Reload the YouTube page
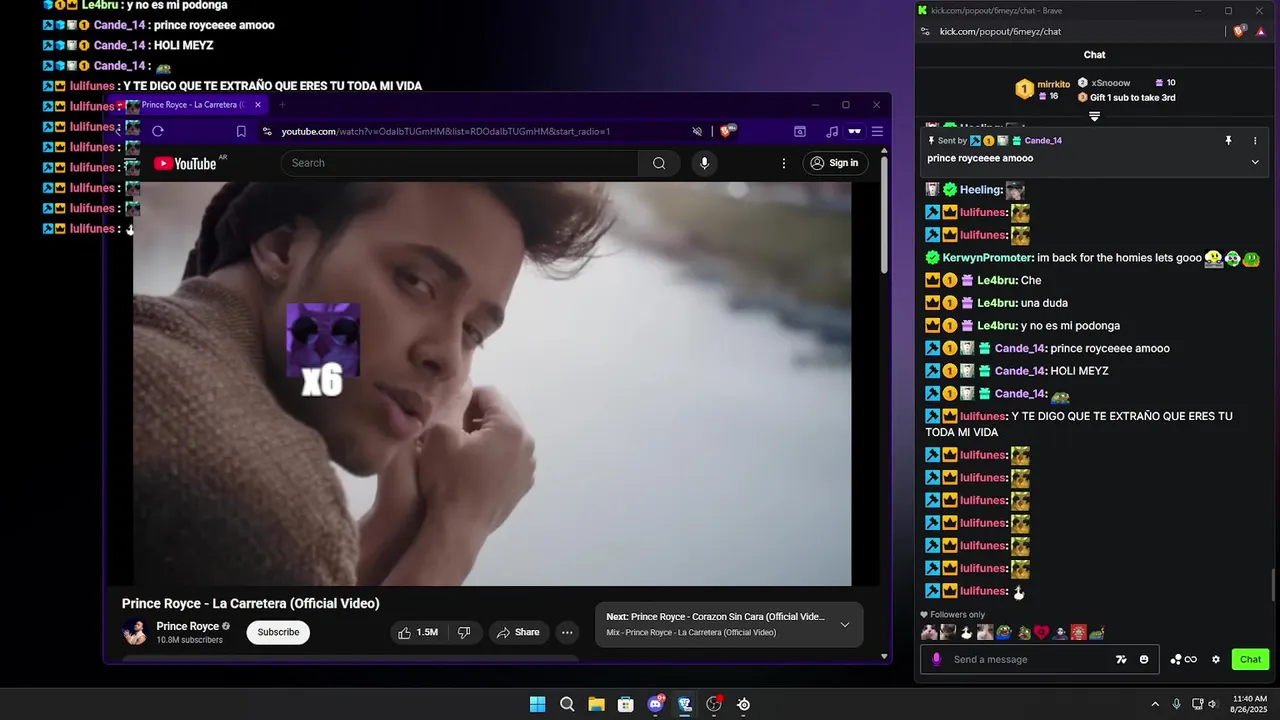1280x720 pixels. pos(158,131)
